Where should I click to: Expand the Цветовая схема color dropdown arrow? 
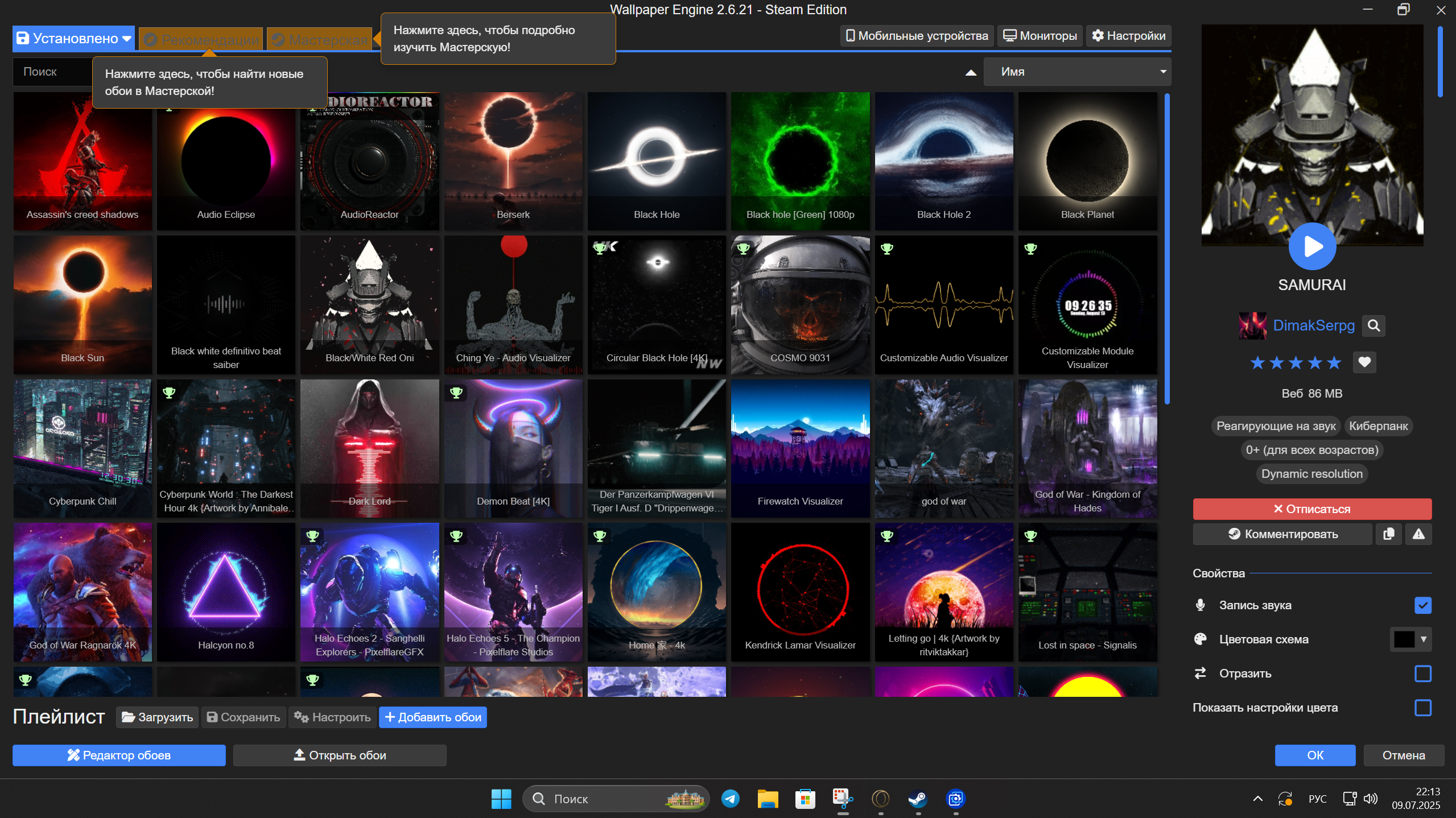coord(1424,639)
